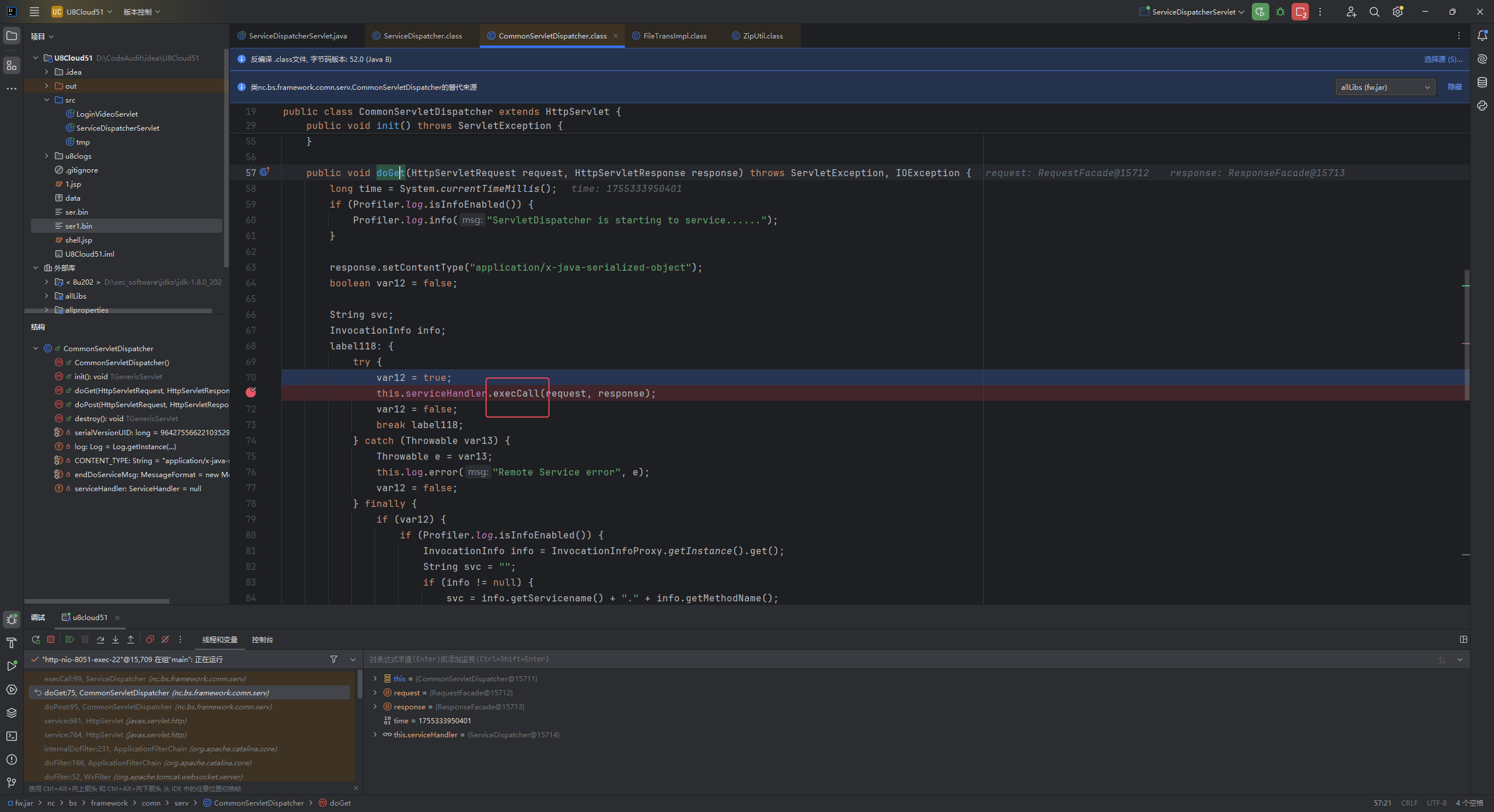Select shell.jsp in project tree
The image size is (1494, 812).
pyautogui.click(x=126, y=240)
